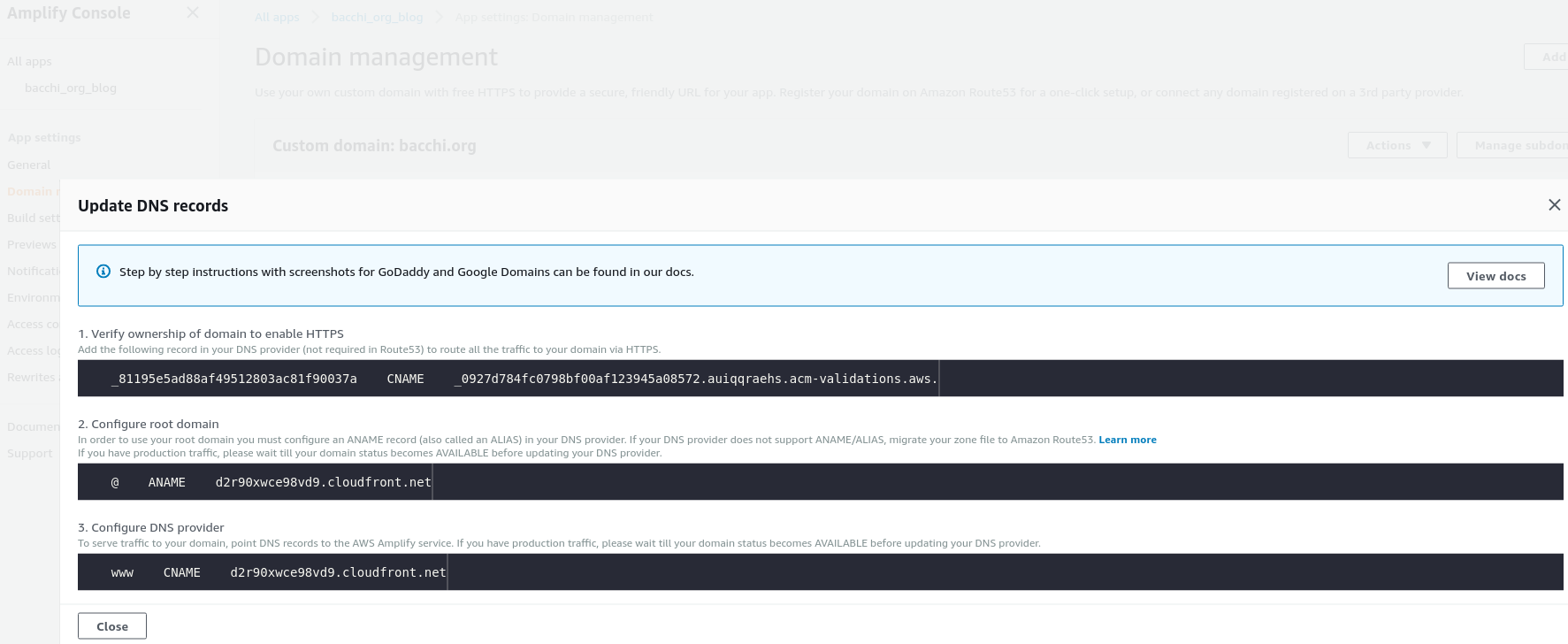Go to All apps in breadcrumb
This screenshot has width=1568, height=644.
pos(277,18)
